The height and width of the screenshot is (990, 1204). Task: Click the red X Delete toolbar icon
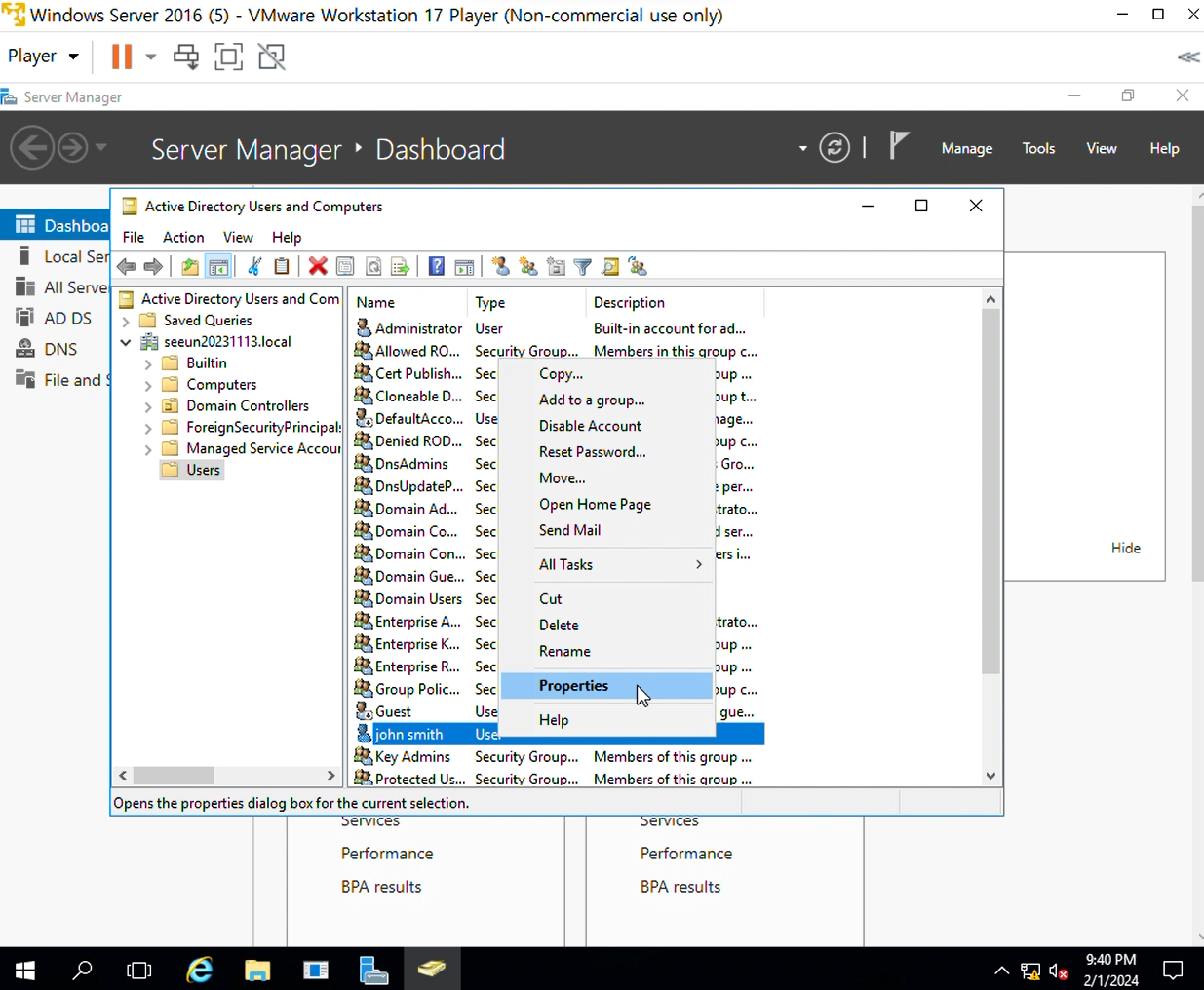pyautogui.click(x=318, y=266)
